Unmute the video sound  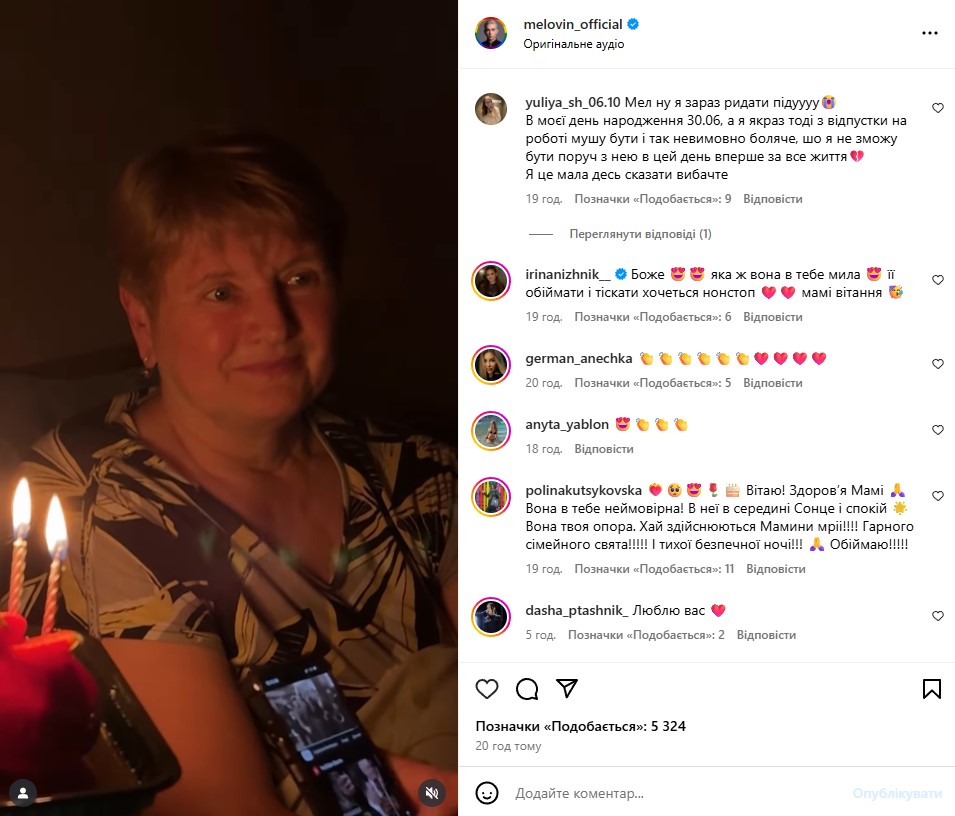pos(432,793)
